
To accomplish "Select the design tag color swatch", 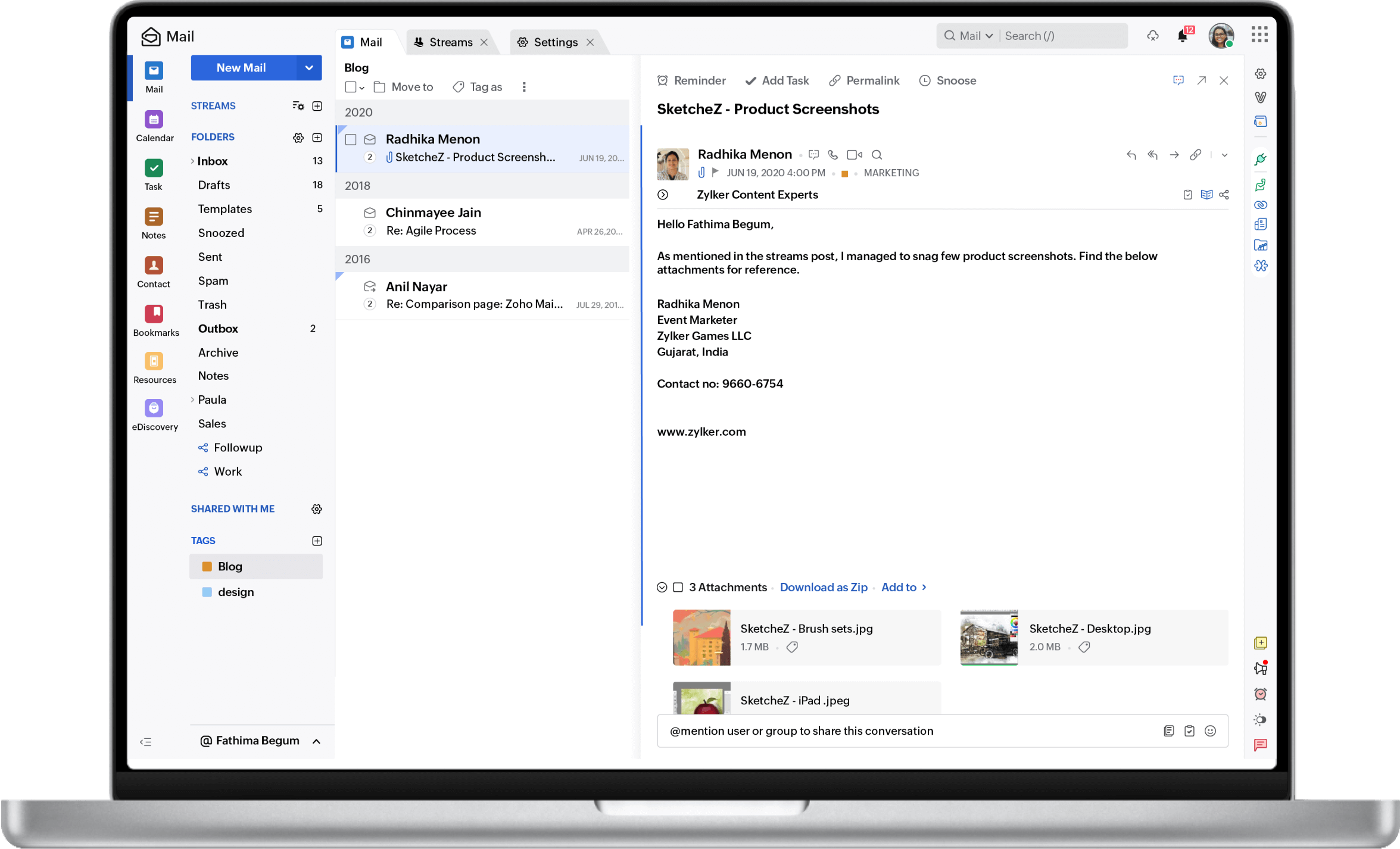I will click(207, 592).
